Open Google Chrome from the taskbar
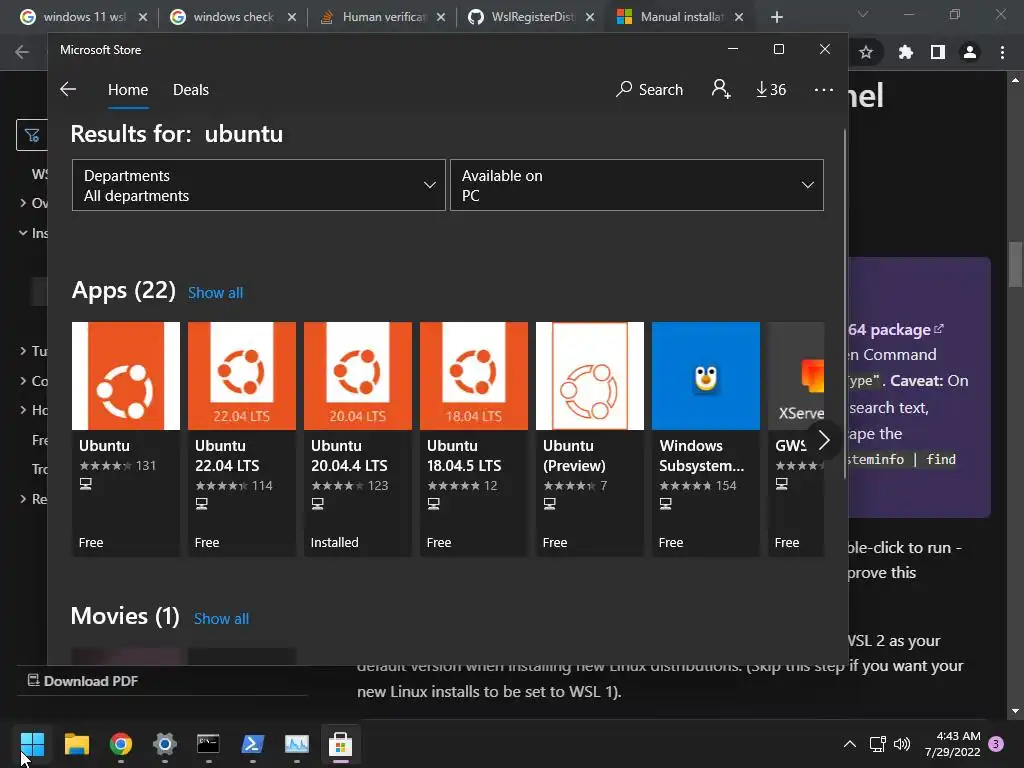Image resolution: width=1024 pixels, height=768 pixels. (121, 744)
